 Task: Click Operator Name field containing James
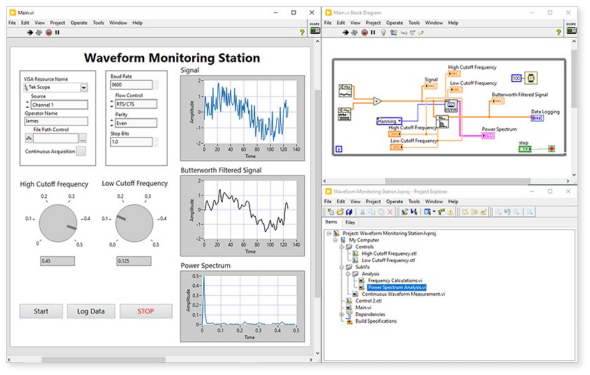pyautogui.click(x=56, y=121)
